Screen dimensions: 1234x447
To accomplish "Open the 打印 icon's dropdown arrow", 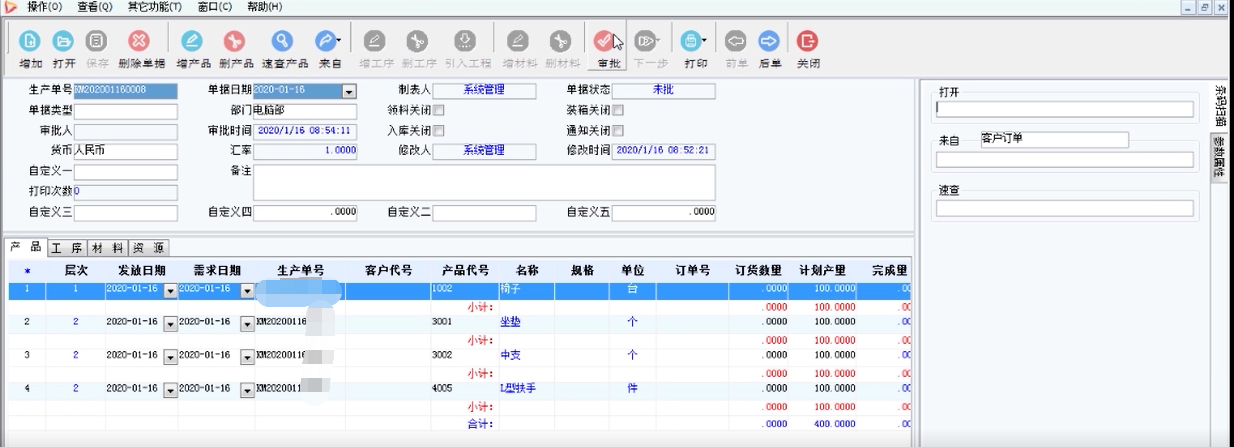I will tap(705, 41).
